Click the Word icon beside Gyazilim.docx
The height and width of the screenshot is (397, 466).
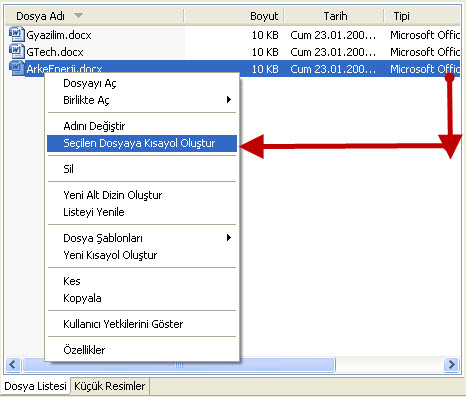pos(17,34)
